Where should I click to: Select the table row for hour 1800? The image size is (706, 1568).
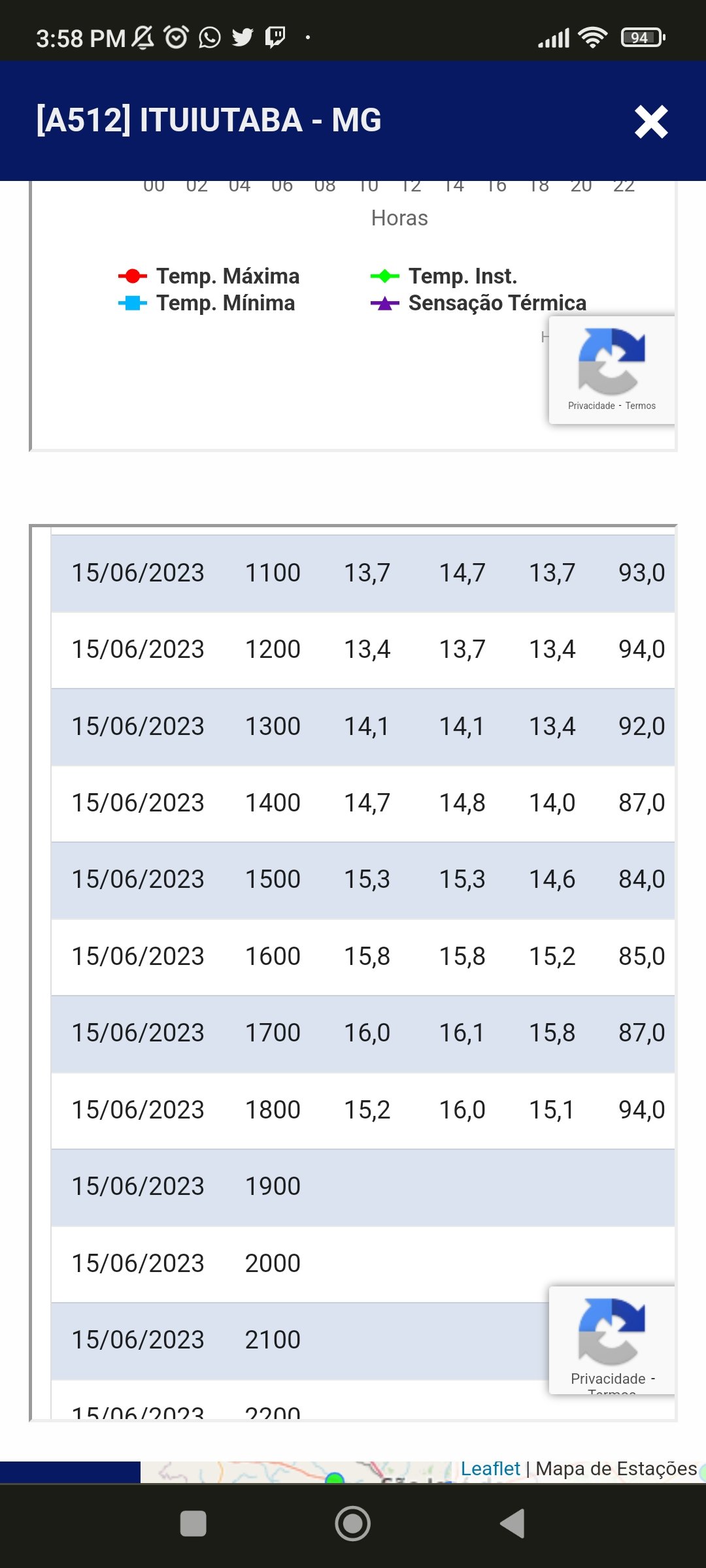coord(363,1110)
